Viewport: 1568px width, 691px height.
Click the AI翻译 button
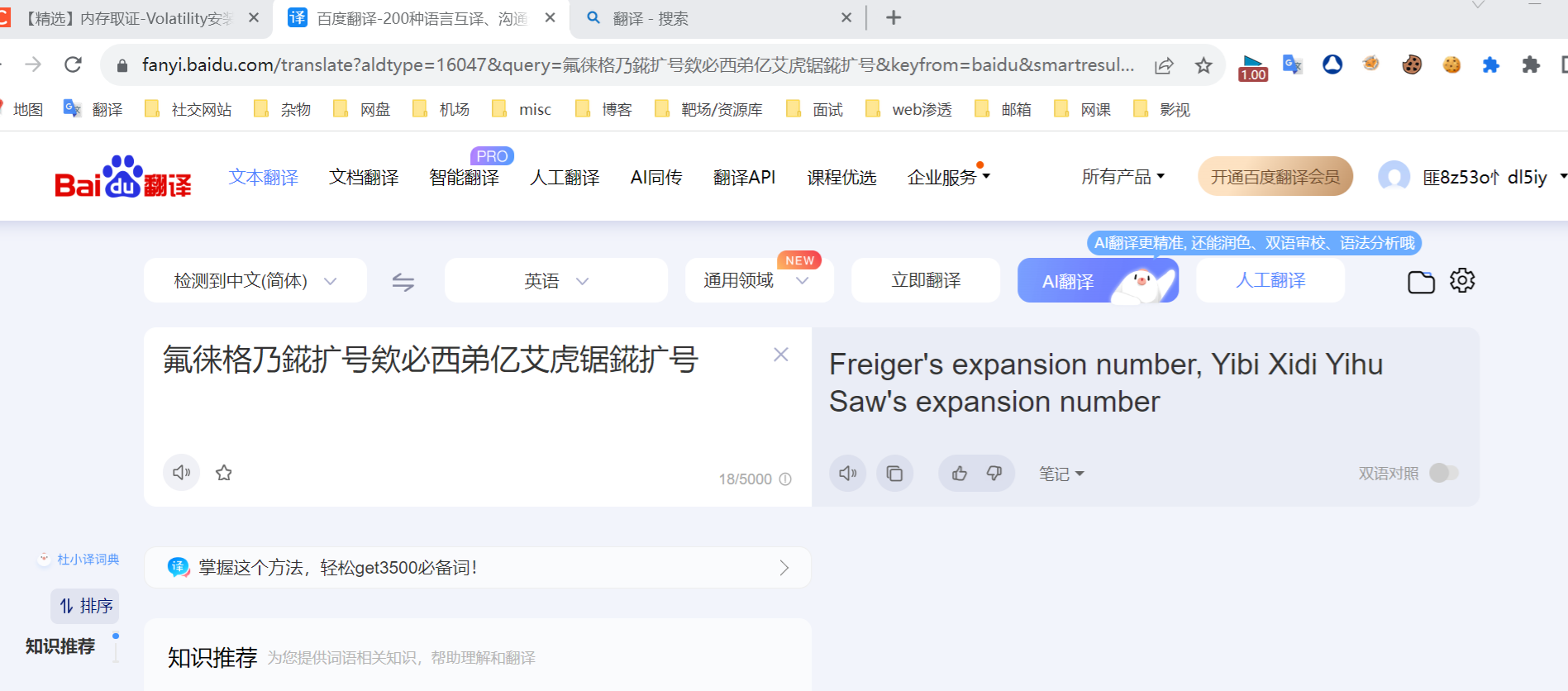[1098, 280]
